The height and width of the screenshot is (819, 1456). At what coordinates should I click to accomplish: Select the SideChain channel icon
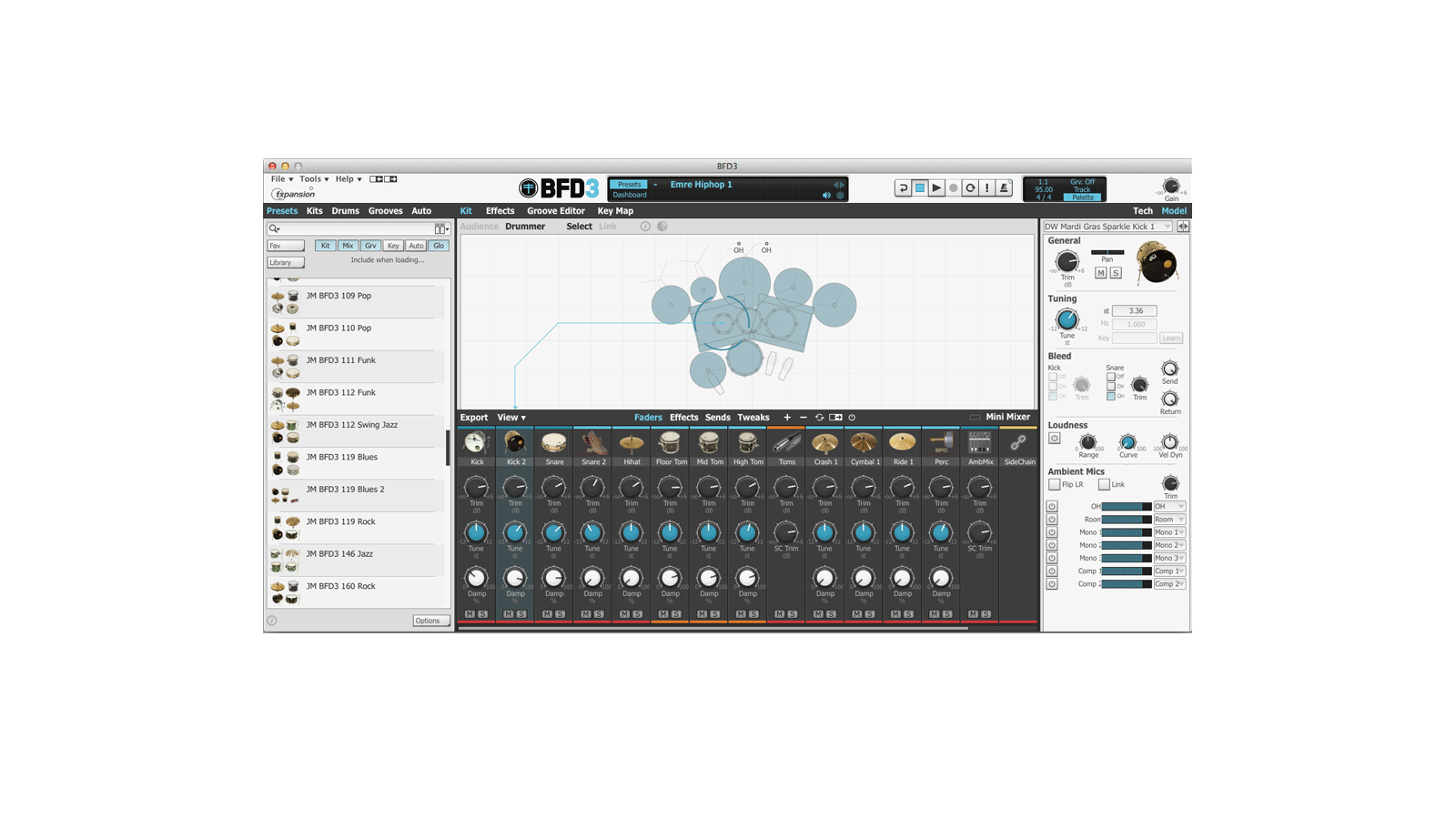pos(1018,443)
